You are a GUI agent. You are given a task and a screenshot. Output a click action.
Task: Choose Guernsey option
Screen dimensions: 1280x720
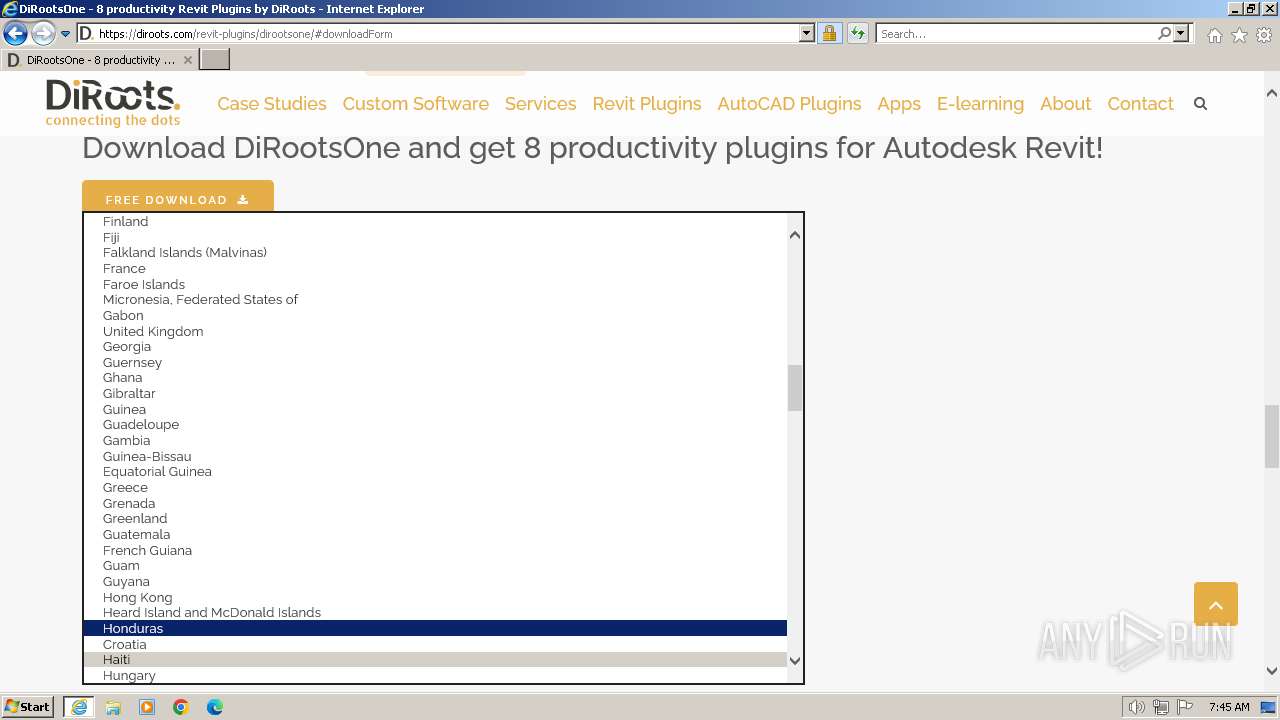coord(435,363)
